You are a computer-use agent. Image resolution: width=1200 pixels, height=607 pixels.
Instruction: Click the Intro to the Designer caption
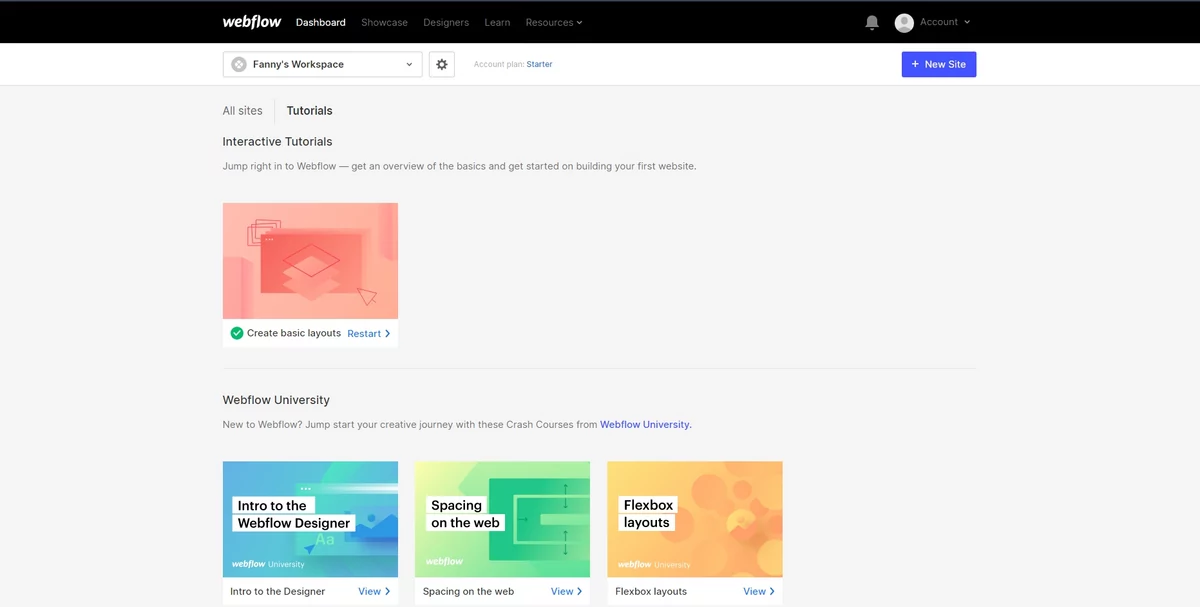278,591
